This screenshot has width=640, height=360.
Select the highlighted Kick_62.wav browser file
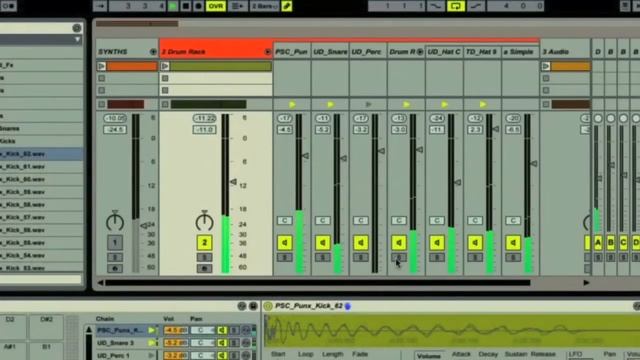41,154
